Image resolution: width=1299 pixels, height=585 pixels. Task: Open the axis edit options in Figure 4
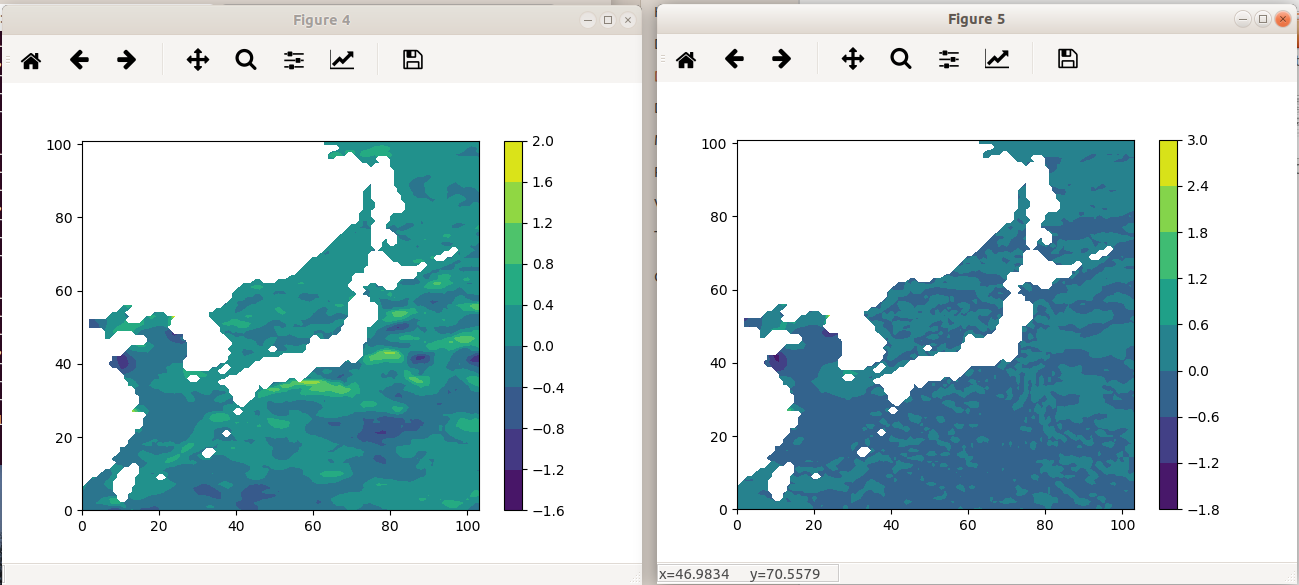[x=342, y=60]
